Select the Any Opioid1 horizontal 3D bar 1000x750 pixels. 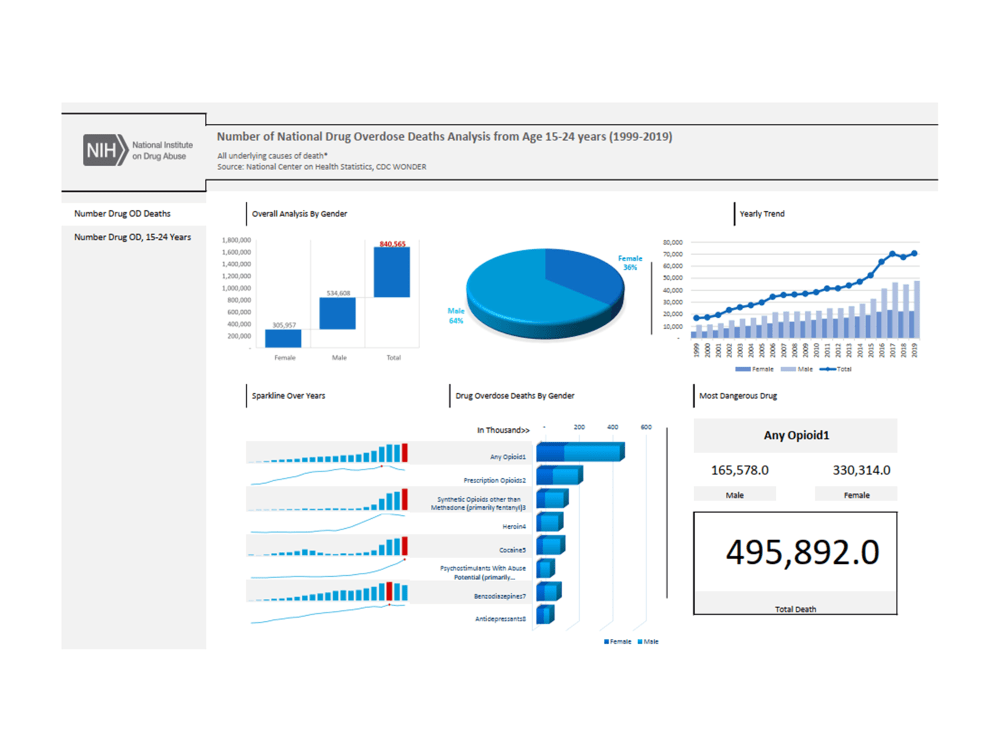(580, 452)
